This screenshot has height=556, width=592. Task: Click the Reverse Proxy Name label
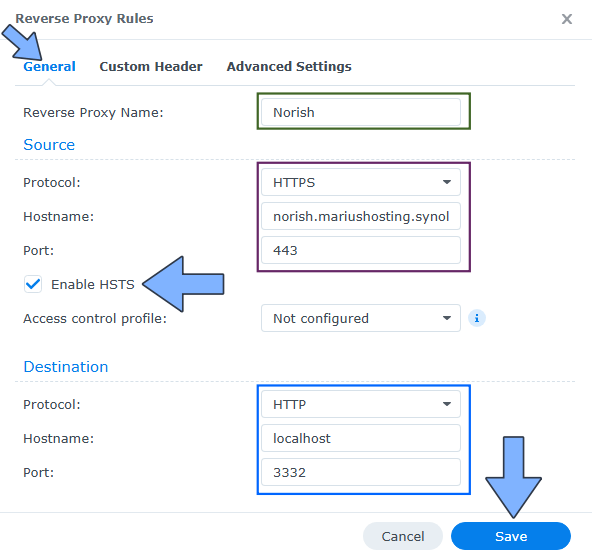93,112
